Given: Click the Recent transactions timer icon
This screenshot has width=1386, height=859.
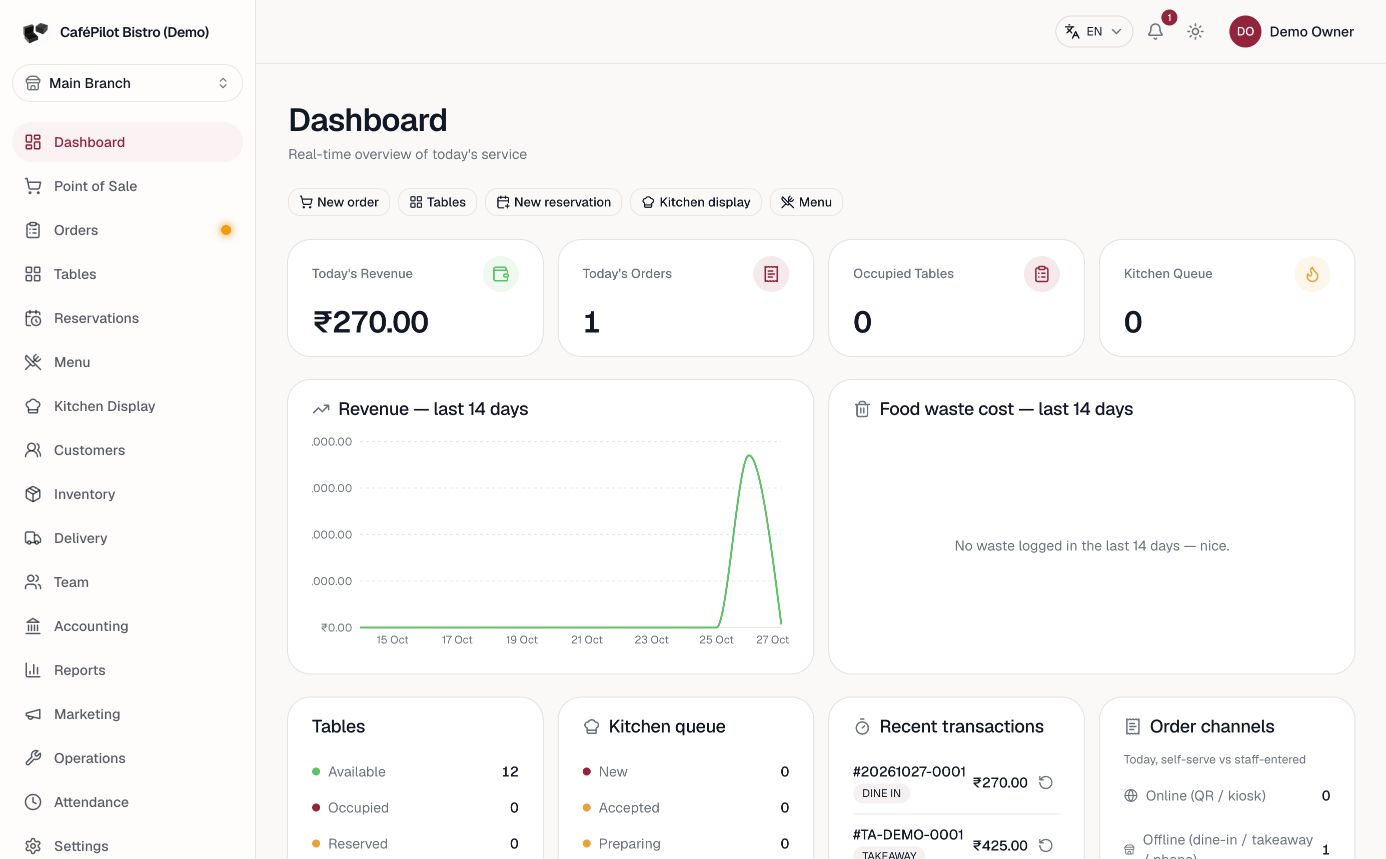Looking at the screenshot, I should click(x=862, y=727).
